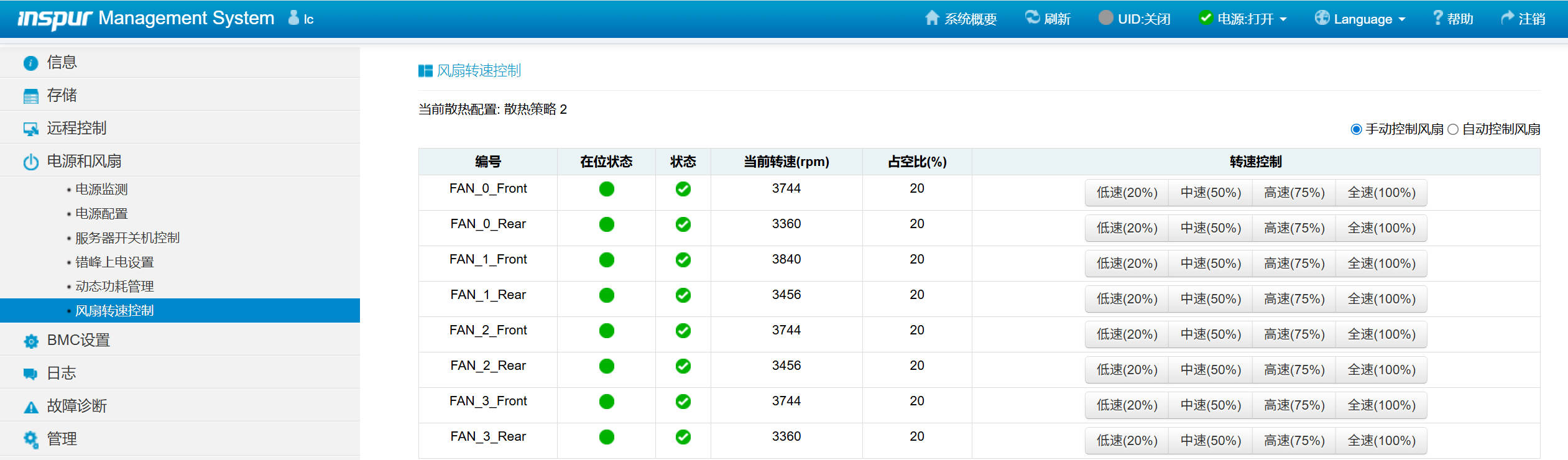The height and width of the screenshot is (460, 1568).
Task: Click the 故障诊断 warning triangle icon
Action: (x=30, y=407)
